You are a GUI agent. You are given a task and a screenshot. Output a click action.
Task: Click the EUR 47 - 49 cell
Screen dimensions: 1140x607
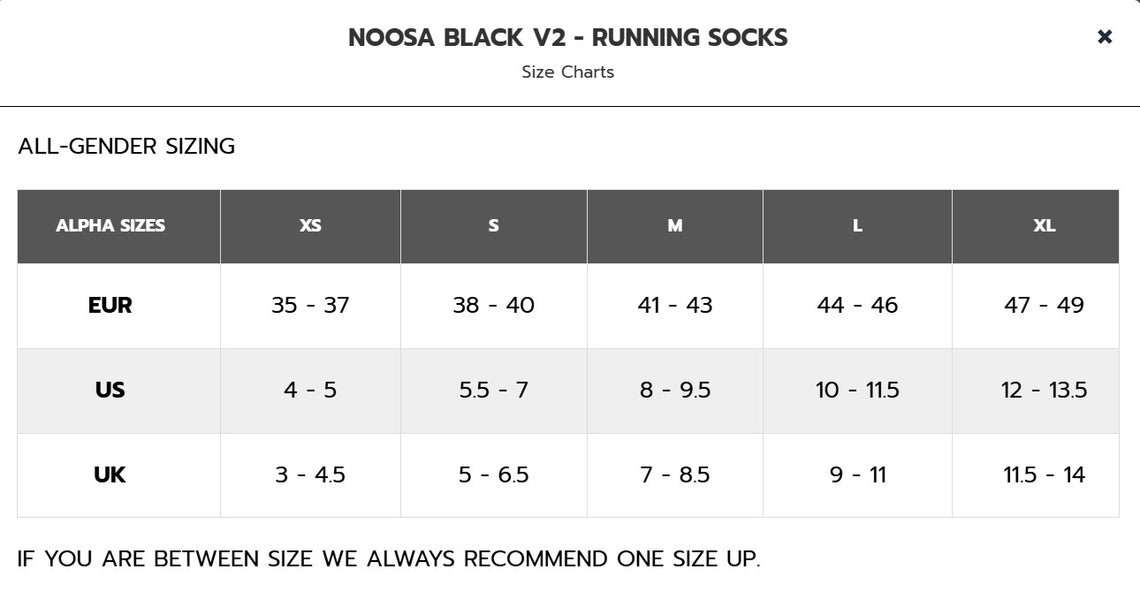pyautogui.click(x=1044, y=305)
